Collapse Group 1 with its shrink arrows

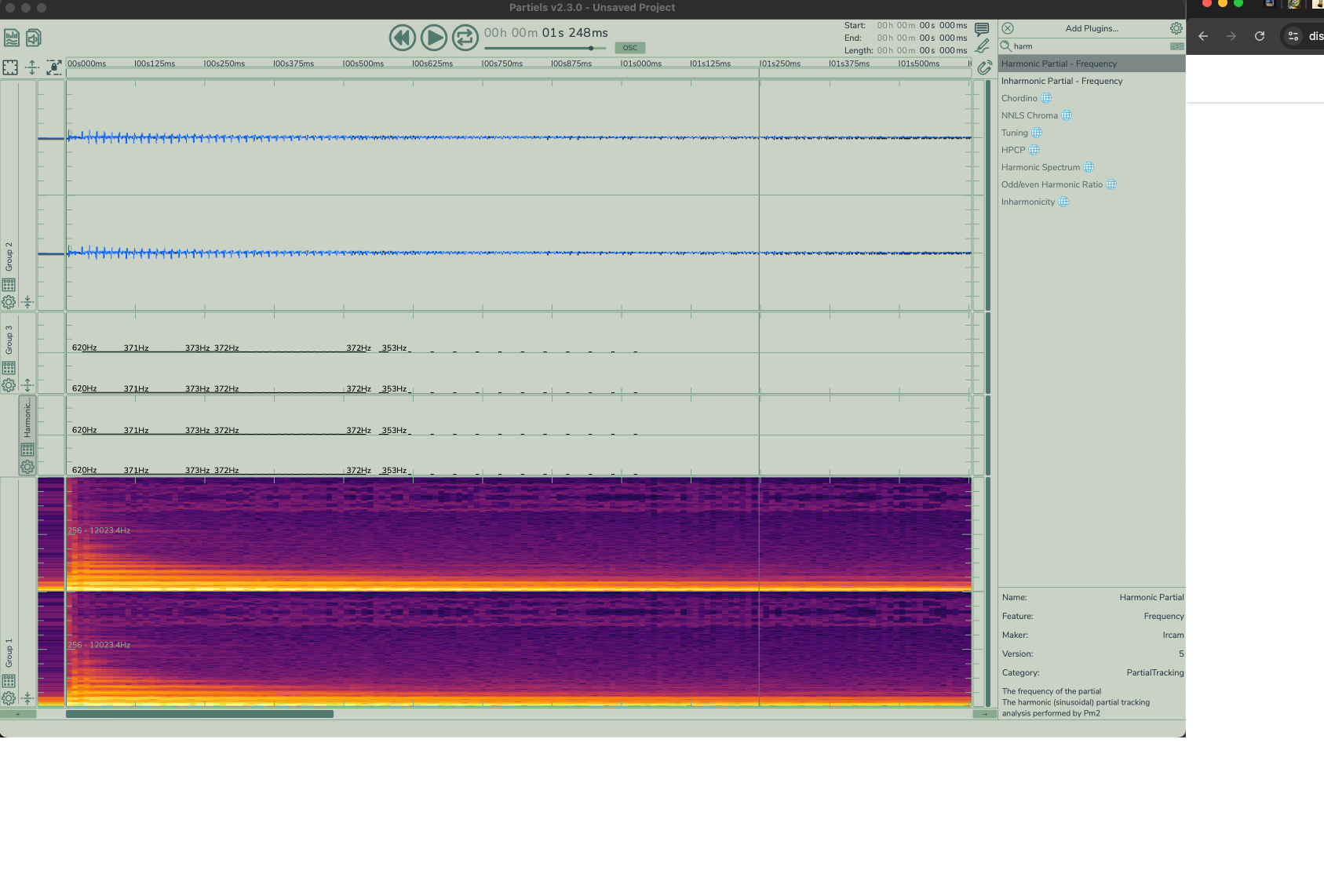(27, 697)
